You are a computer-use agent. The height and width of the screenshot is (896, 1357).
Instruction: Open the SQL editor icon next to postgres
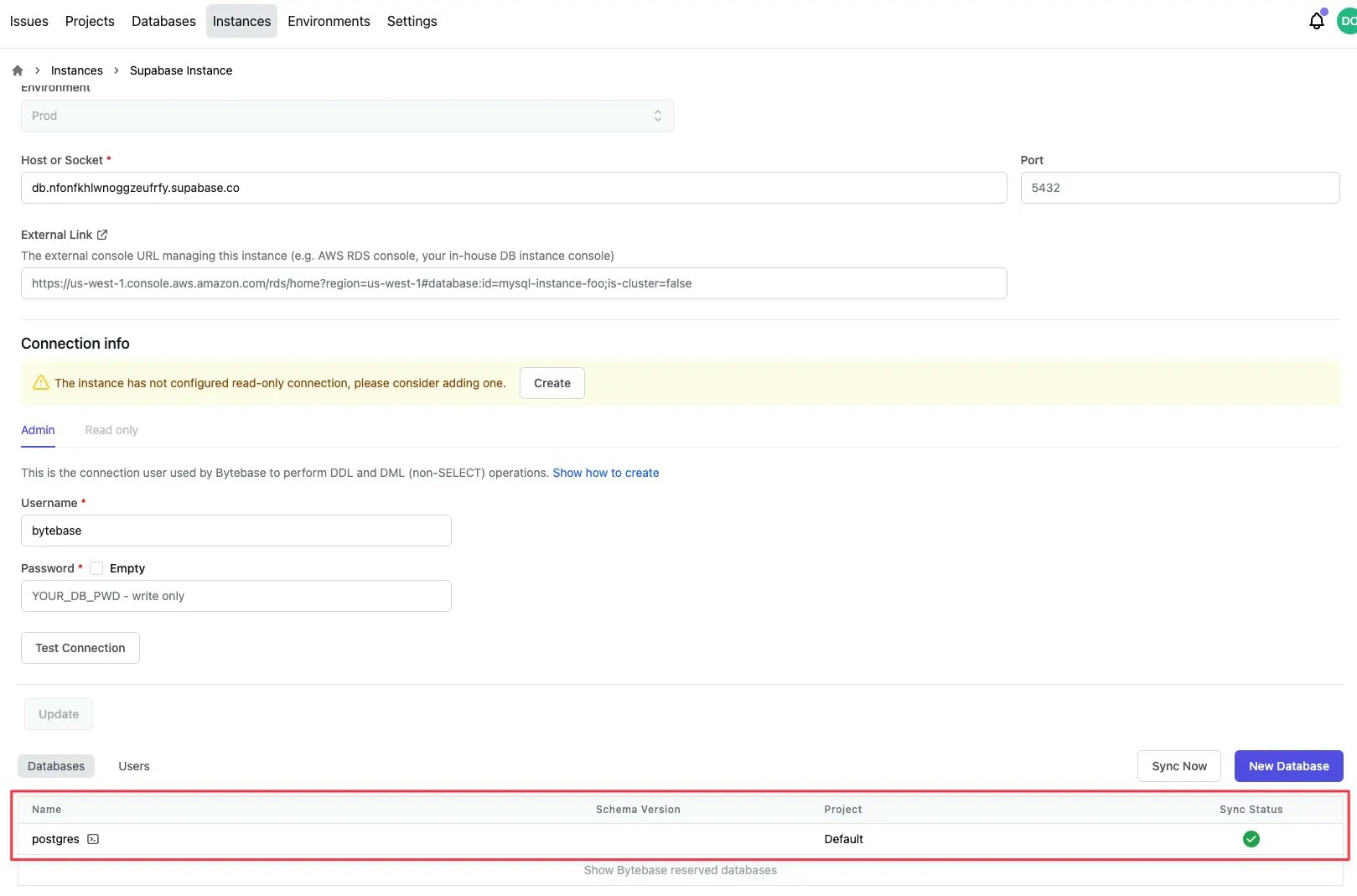click(93, 838)
